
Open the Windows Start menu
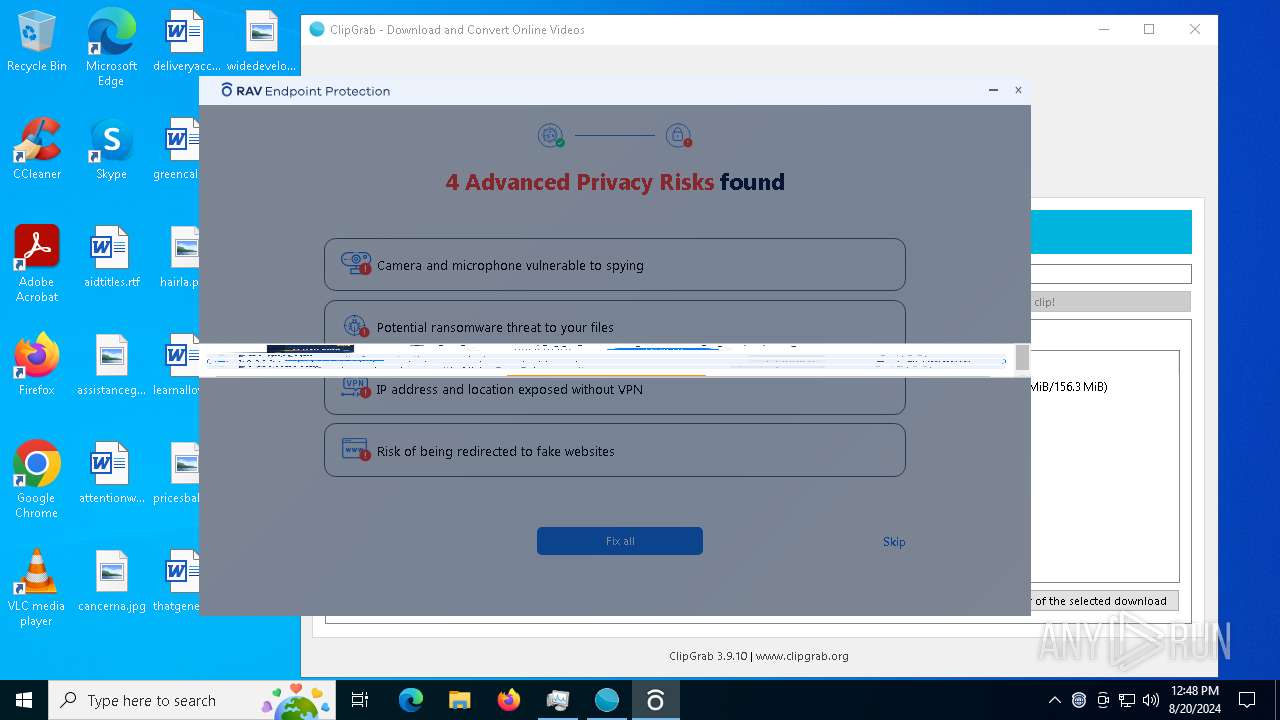(24, 700)
